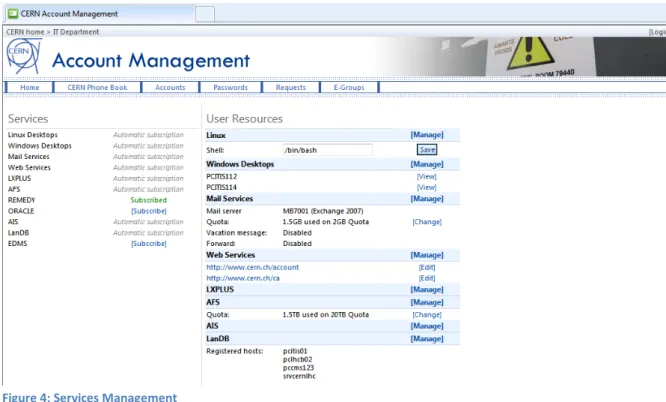Click registered host srvcernlhc
Viewport: 666px width, 402px height.
(x=299, y=377)
